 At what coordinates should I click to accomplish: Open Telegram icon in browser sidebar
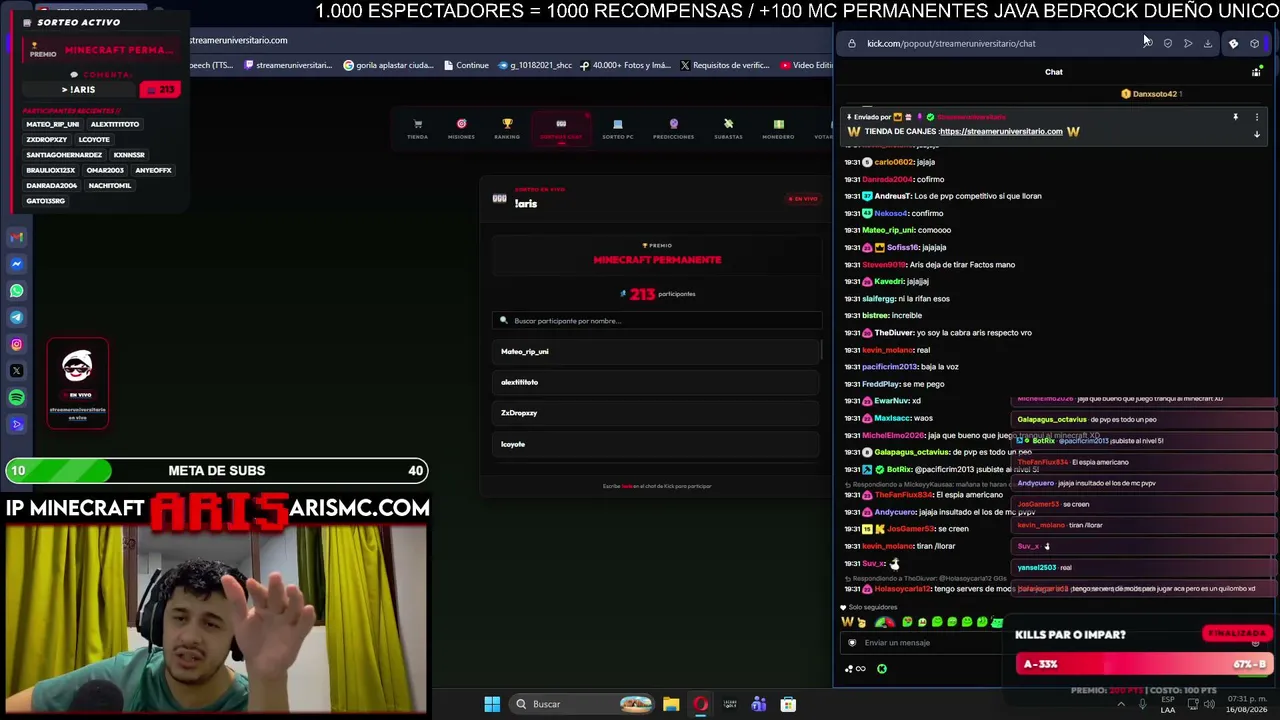pos(16,317)
